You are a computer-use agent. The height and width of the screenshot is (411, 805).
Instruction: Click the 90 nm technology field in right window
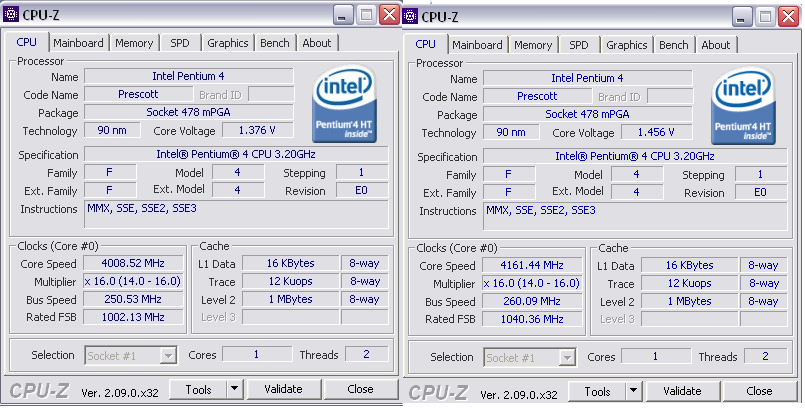pos(511,132)
